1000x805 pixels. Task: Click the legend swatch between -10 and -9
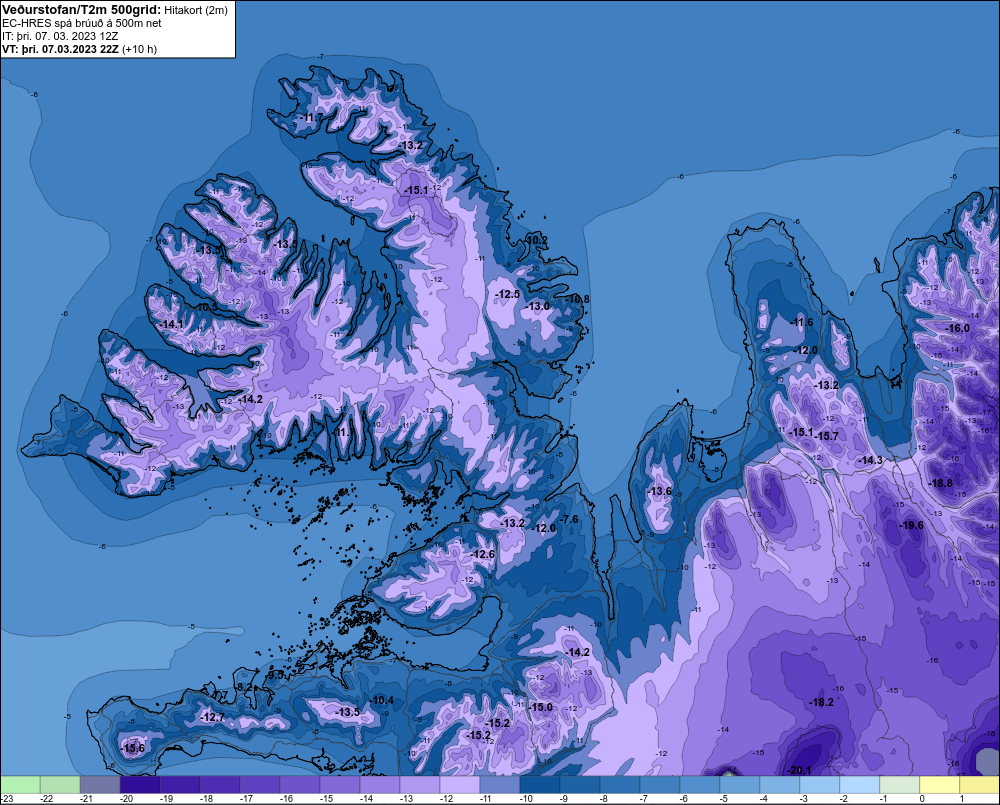(x=540, y=784)
